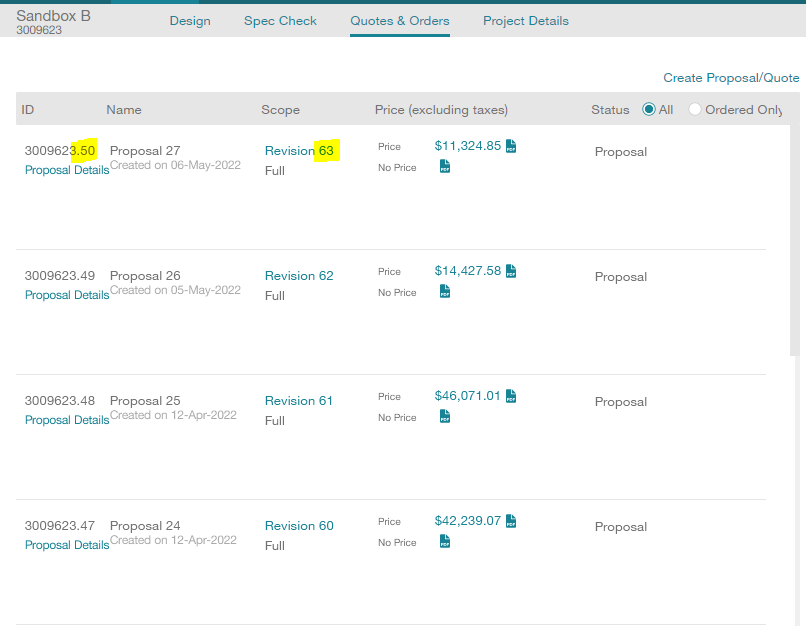Viewport: 806px width, 626px height.
Task: Go to the Project Details tab
Action: point(525,21)
